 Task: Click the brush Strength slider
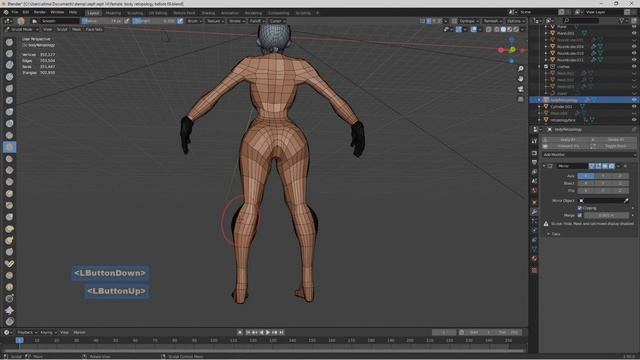point(154,21)
